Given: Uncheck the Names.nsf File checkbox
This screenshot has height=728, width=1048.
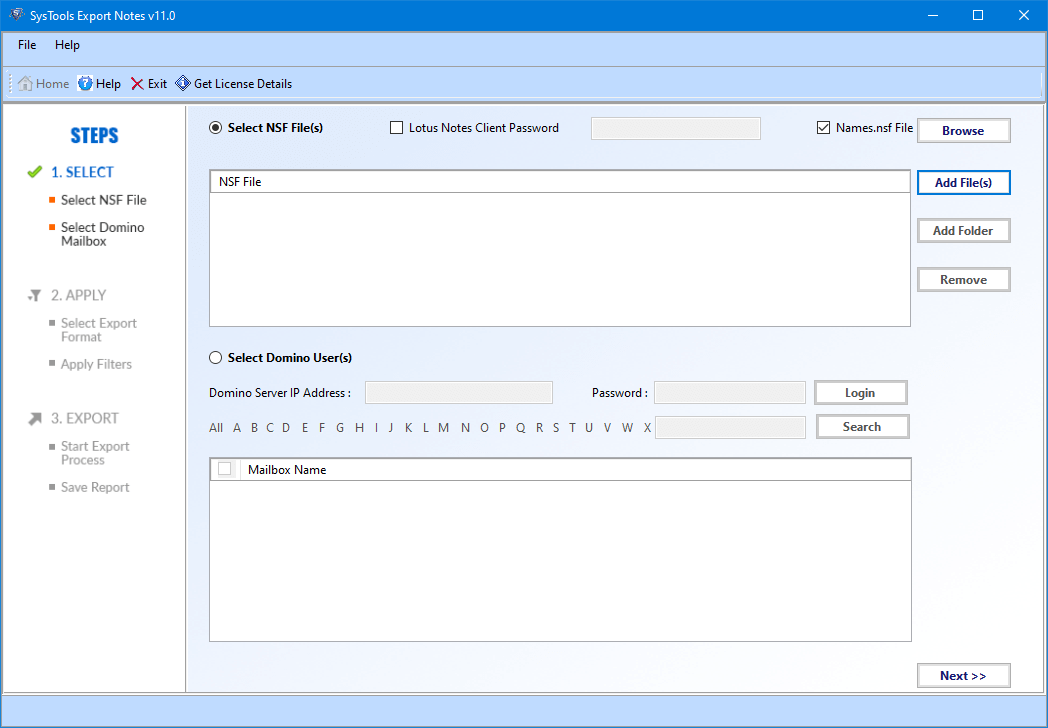Looking at the screenshot, I should [823, 128].
